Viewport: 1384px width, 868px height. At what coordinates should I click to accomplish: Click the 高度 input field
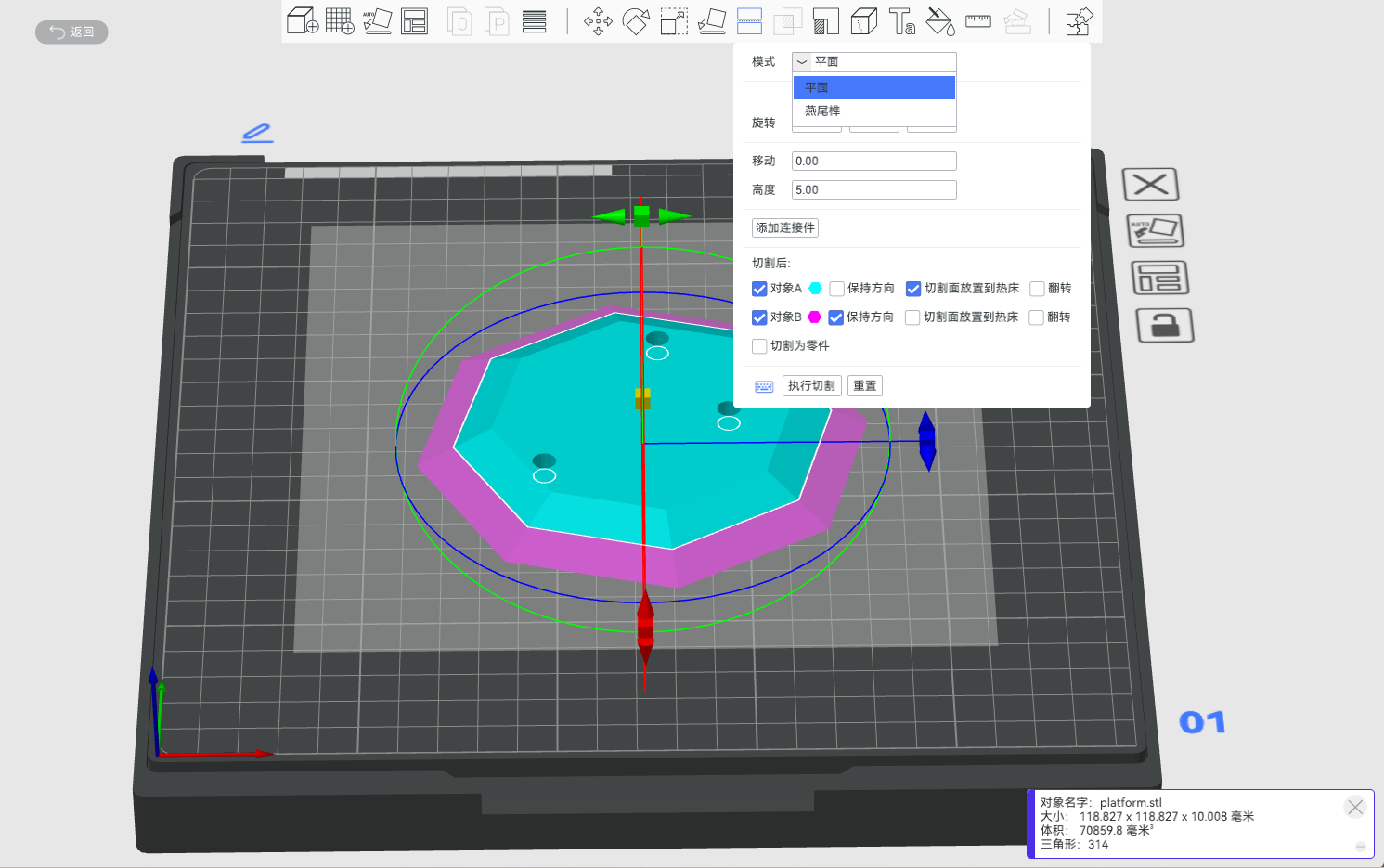[x=873, y=190]
